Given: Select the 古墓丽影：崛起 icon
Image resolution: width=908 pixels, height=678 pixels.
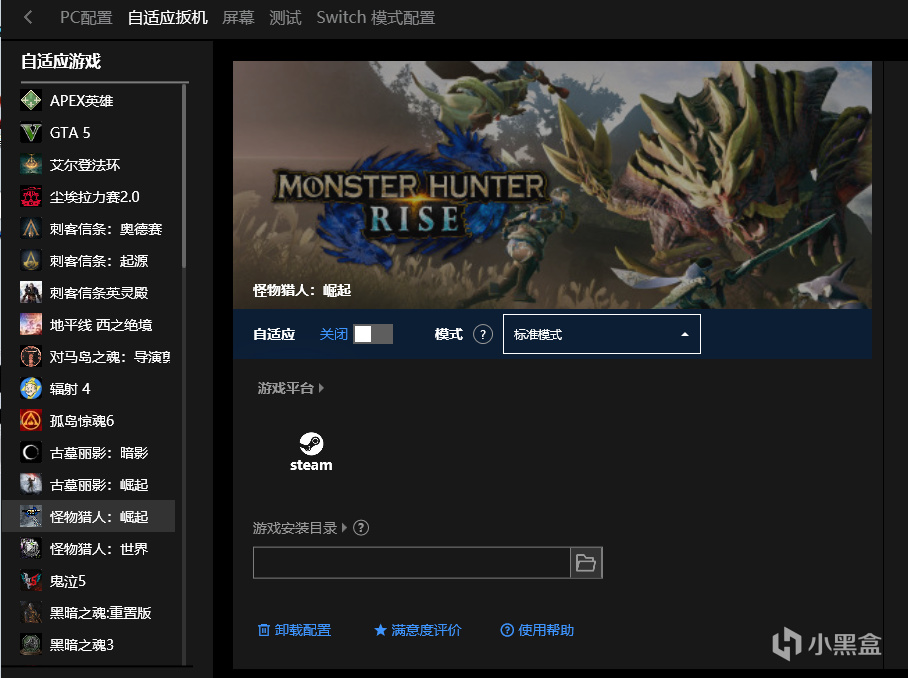Looking at the screenshot, I should click(31, 485).
